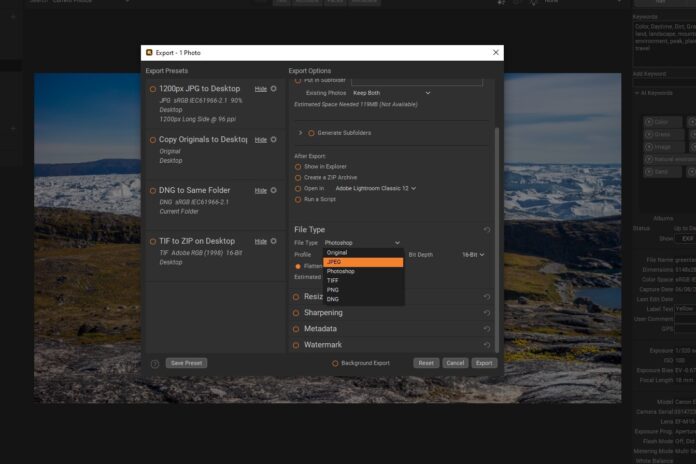Screen dimensions: 696x464
Task: Click the Estimated Space Needed text
Action: (x=356, y=104)
